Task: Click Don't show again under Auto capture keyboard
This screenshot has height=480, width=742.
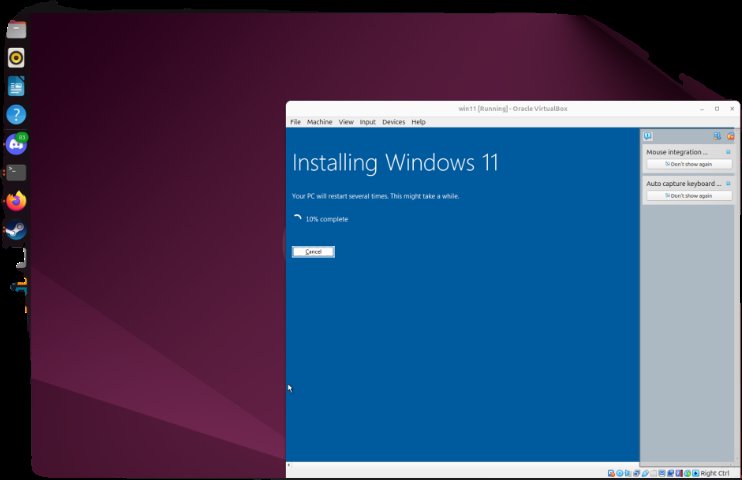Action: pyautogui.click(x=689, y=196)
